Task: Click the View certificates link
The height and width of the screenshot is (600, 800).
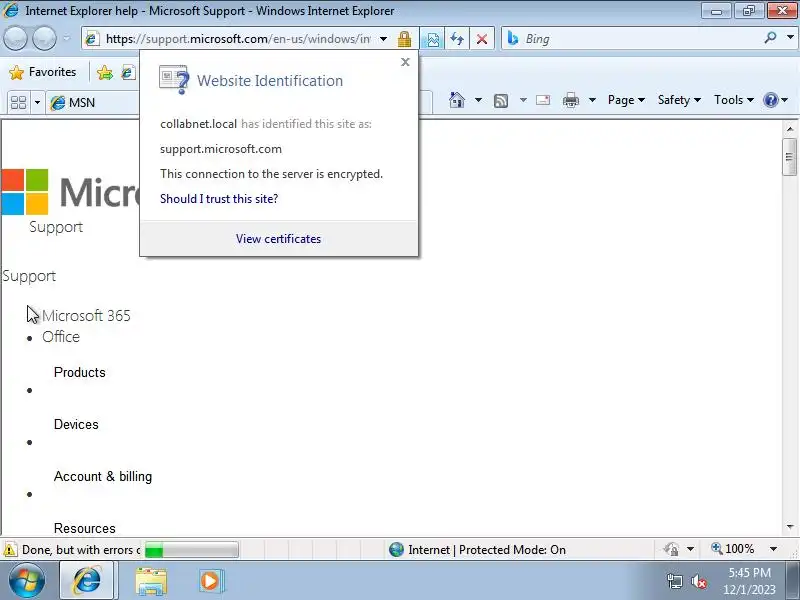Action: [279, 239]
